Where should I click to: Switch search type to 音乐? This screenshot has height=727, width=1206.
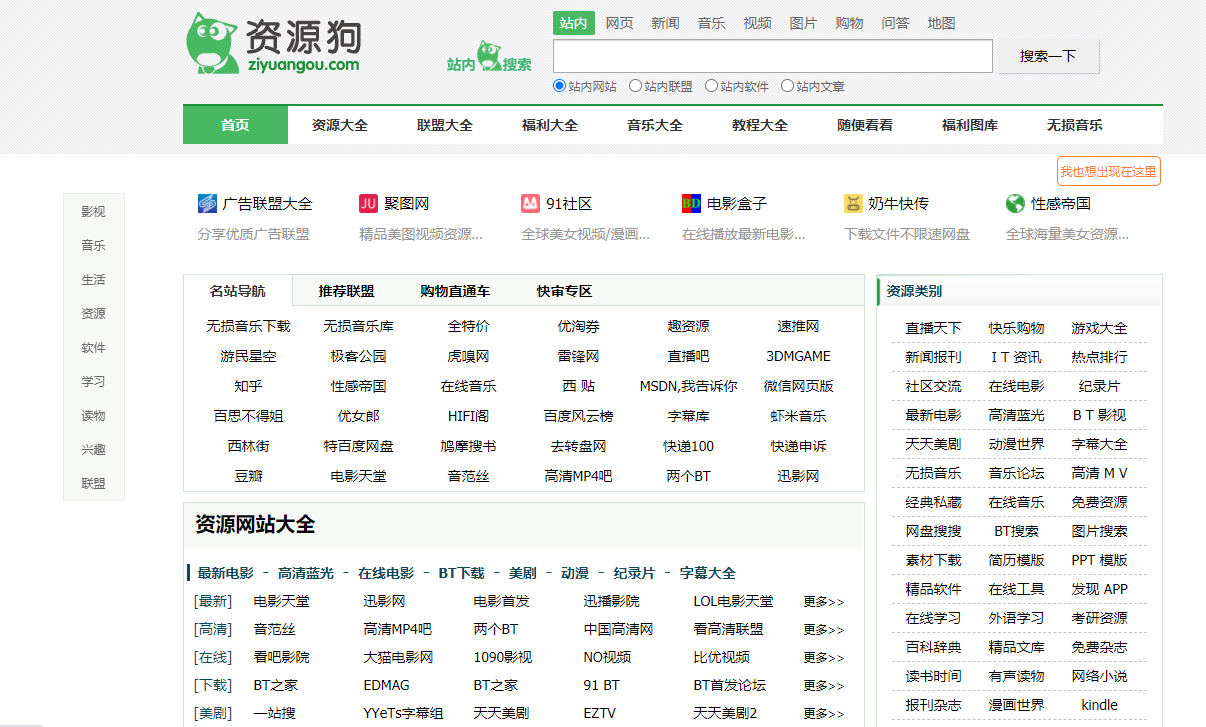point(712,23)
